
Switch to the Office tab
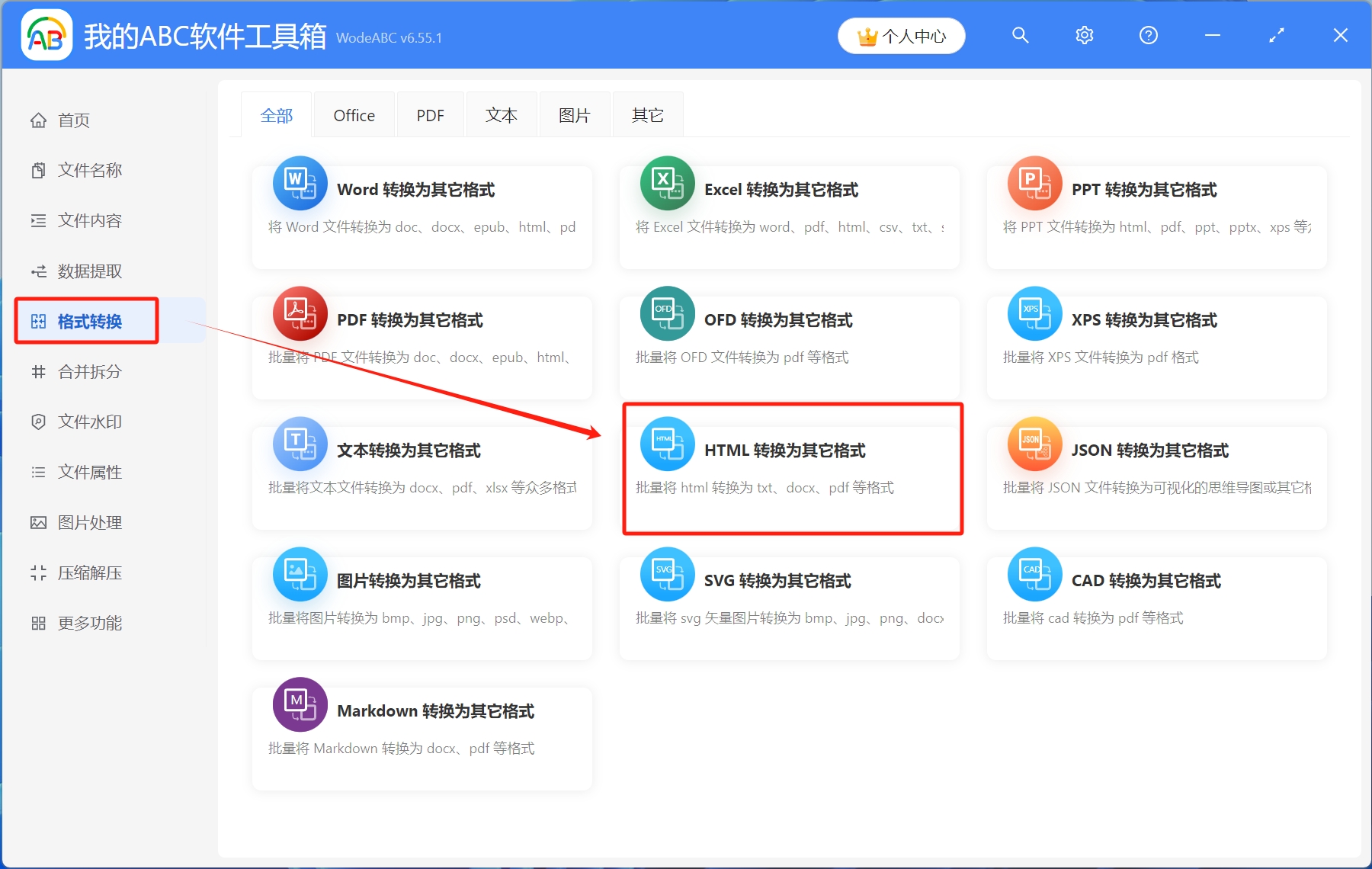(x=354, y=114)
